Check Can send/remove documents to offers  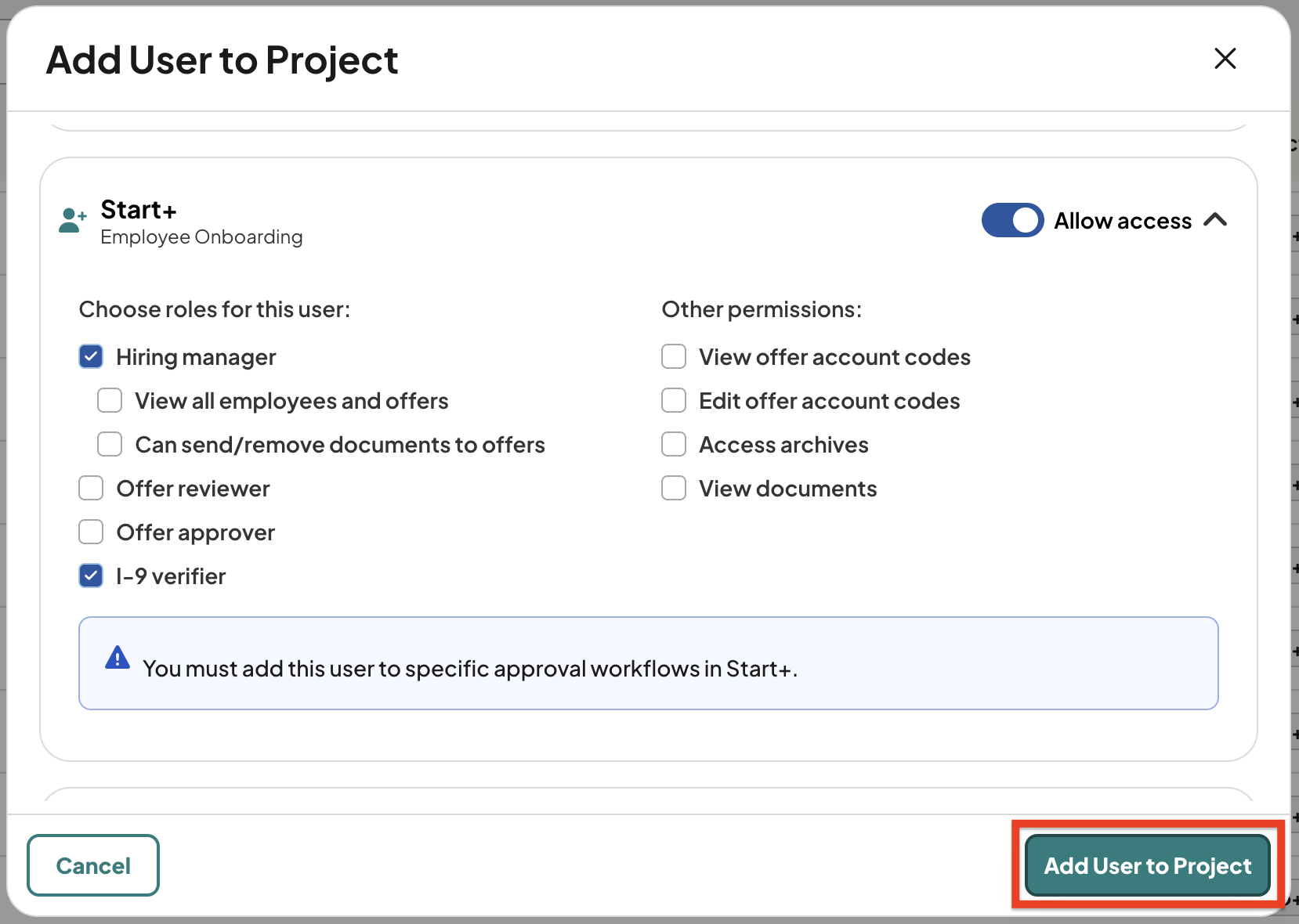pos(110,445)
